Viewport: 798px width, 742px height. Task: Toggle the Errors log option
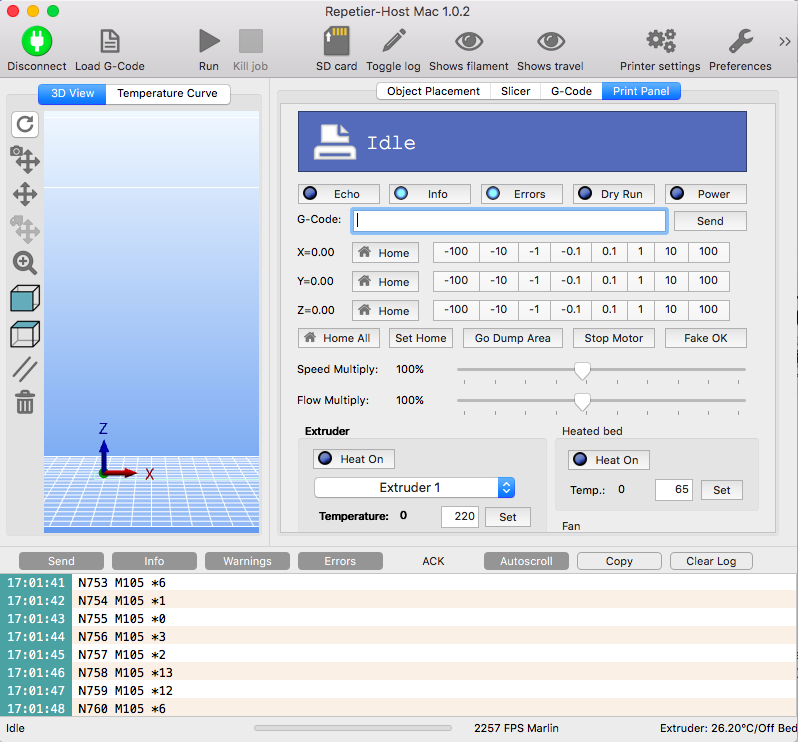522,194
